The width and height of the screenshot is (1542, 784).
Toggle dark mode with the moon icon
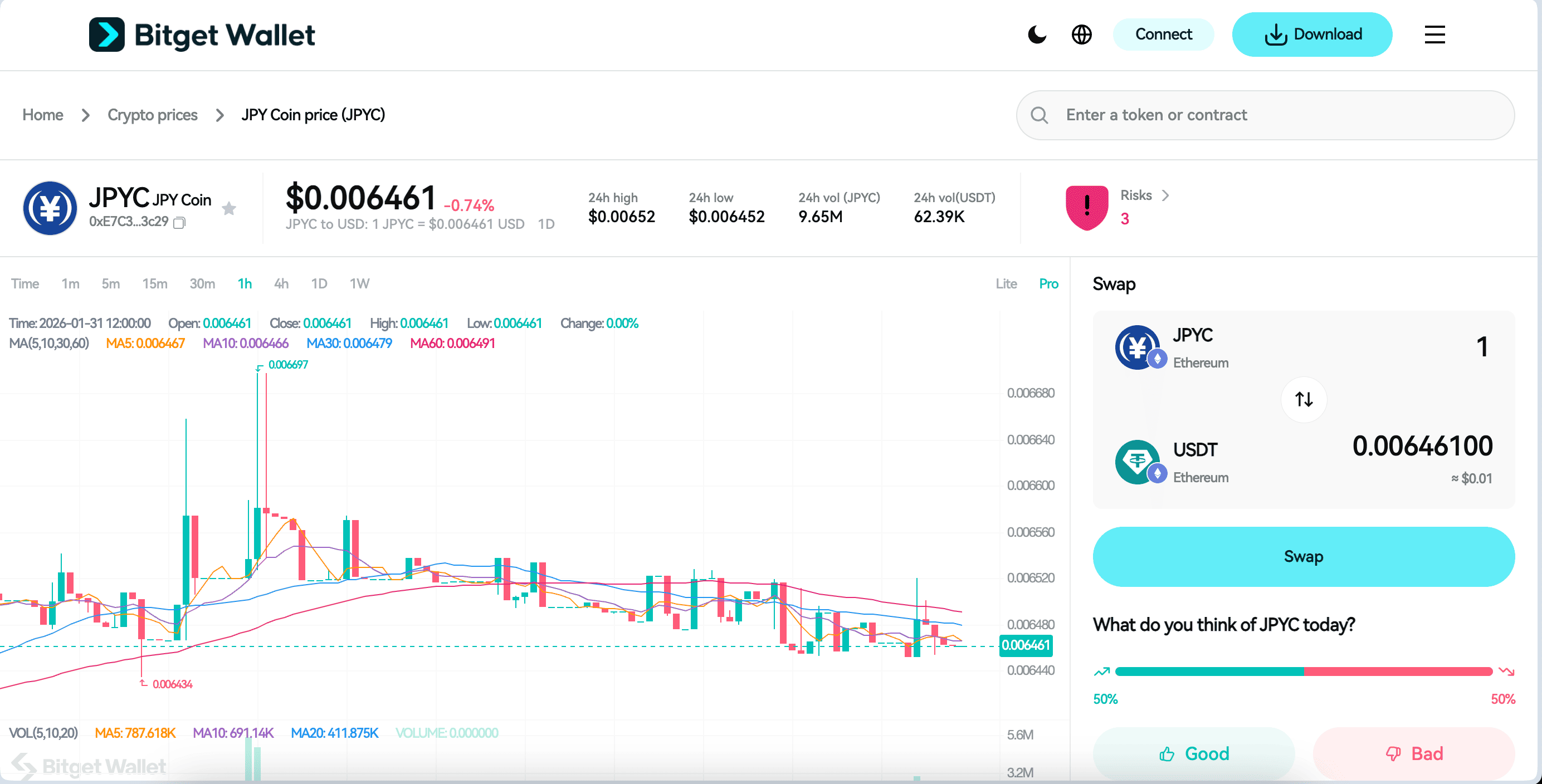1037,35
